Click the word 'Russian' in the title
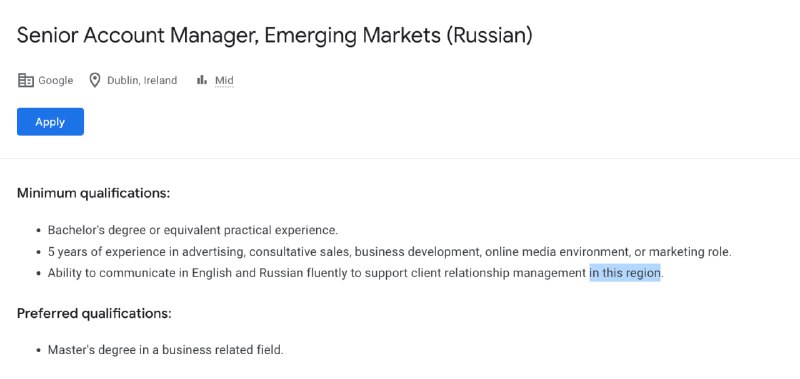 pos(489,36)
